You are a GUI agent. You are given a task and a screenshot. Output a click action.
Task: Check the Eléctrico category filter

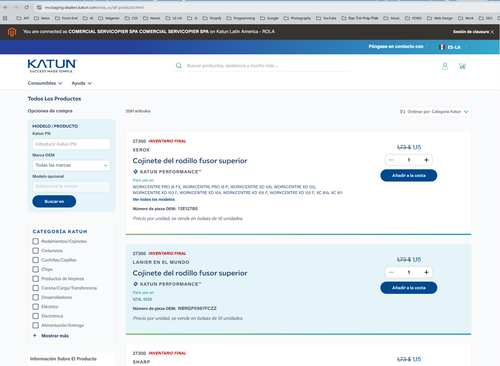point(36,306)
